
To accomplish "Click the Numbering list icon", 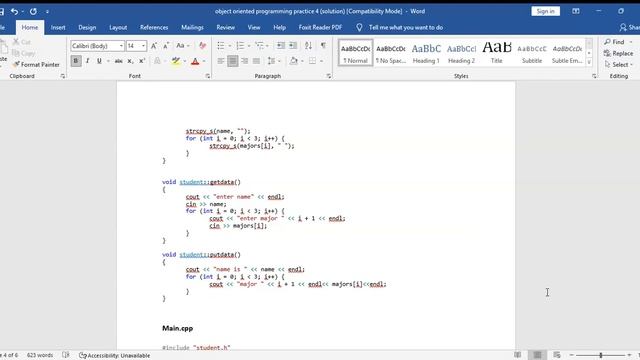I will click(x=240, y=46).
